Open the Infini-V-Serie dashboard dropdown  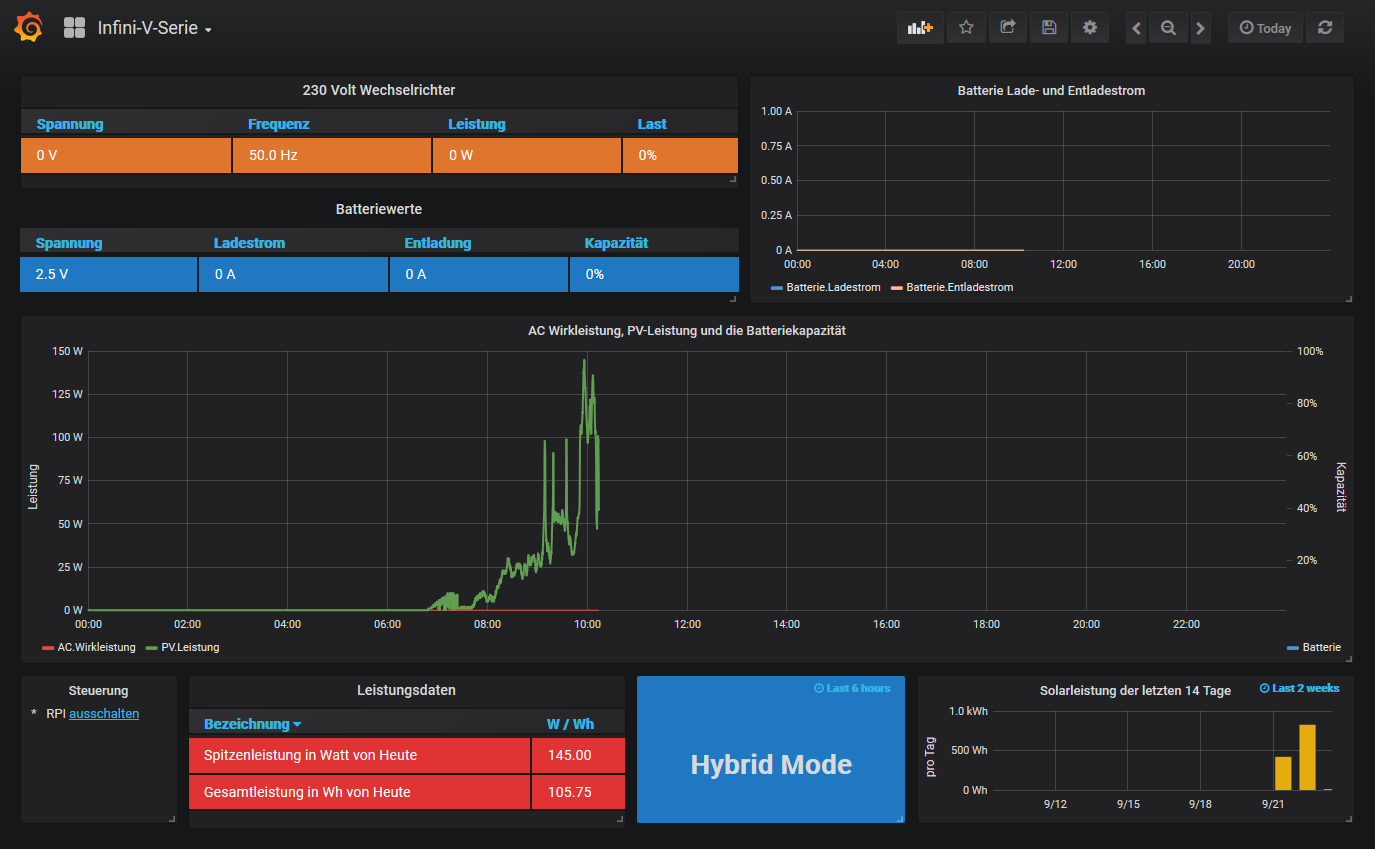(154, 28)
